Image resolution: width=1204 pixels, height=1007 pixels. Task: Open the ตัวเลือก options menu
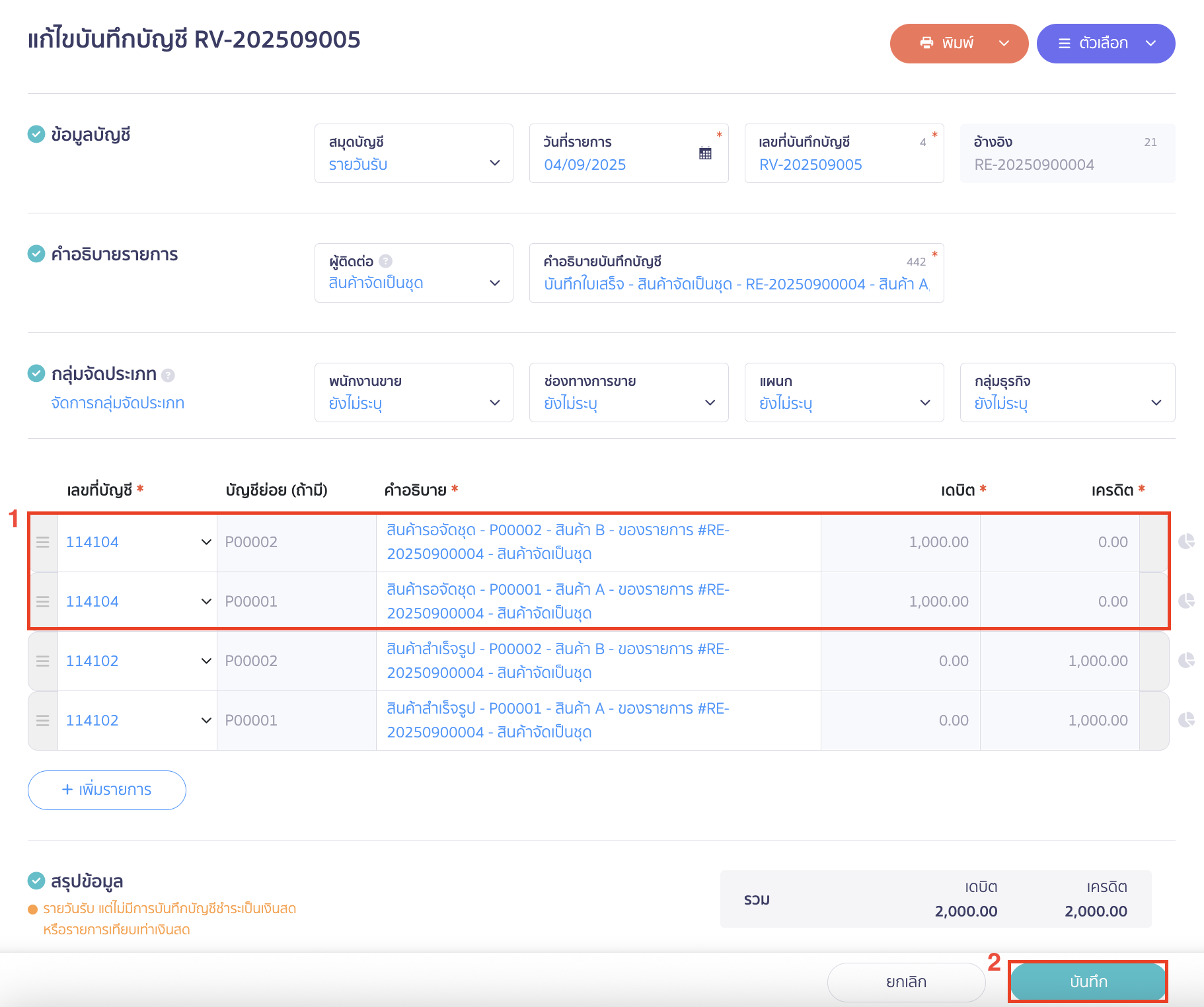(x=1106, y=44)
